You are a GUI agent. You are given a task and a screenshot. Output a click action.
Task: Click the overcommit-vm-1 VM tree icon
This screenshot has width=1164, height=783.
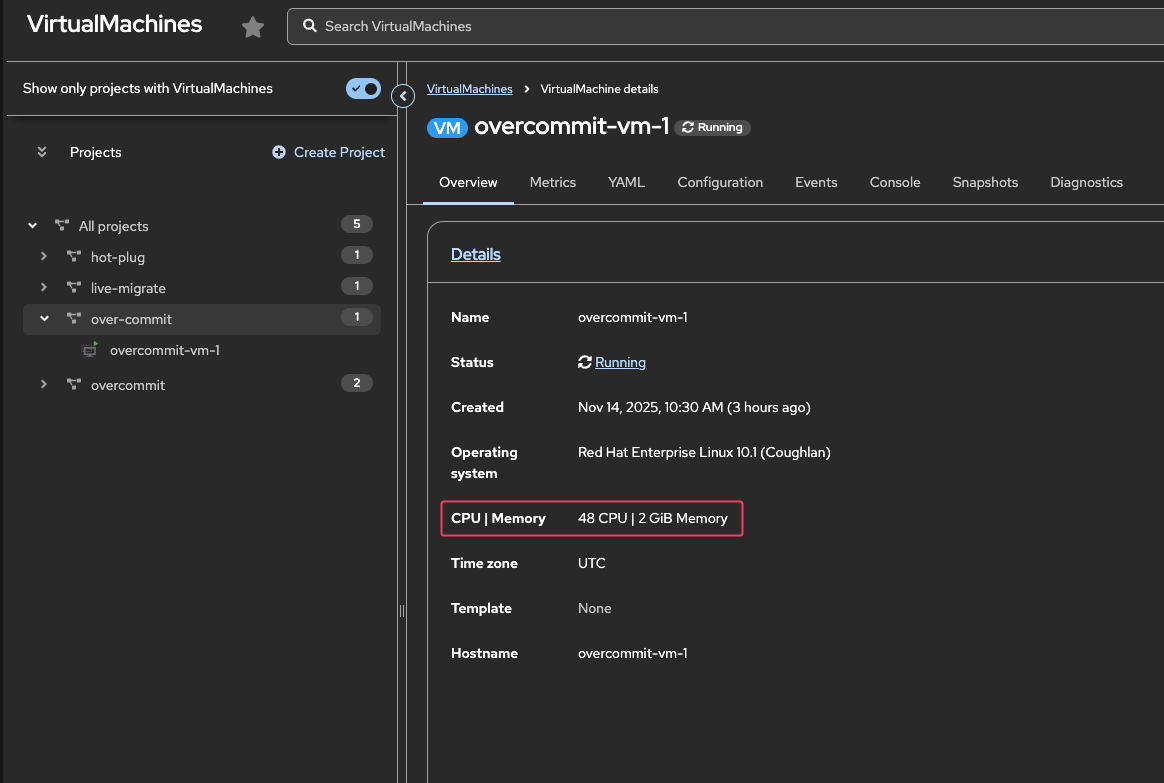click(91, 350)
